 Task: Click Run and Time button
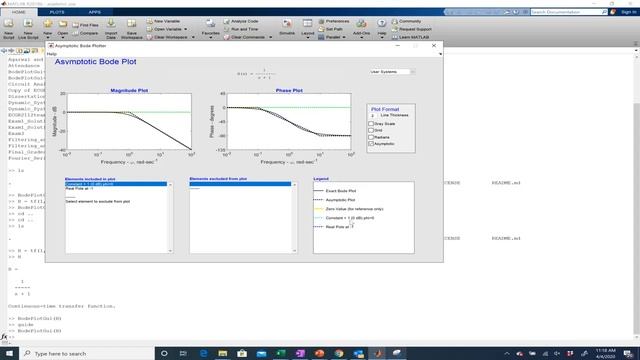(241, 29)
